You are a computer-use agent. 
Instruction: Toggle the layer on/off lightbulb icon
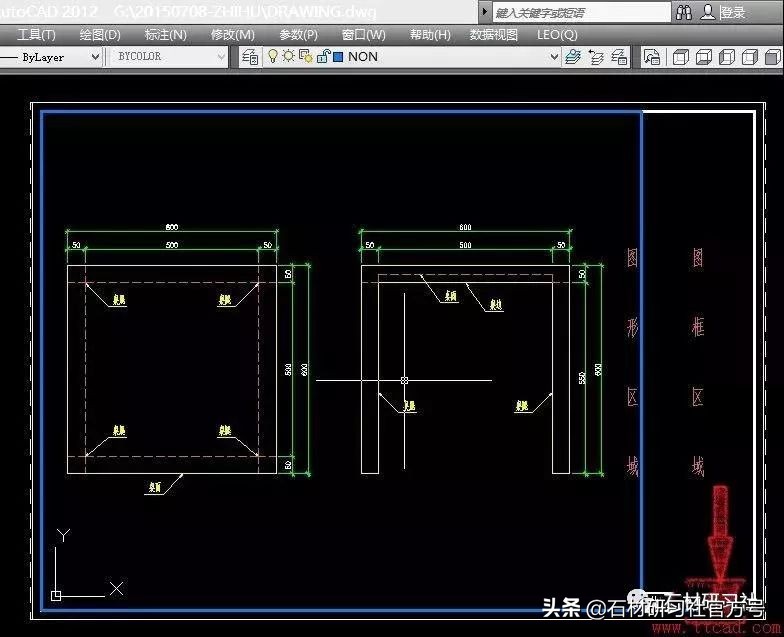[x=272, y=57]
